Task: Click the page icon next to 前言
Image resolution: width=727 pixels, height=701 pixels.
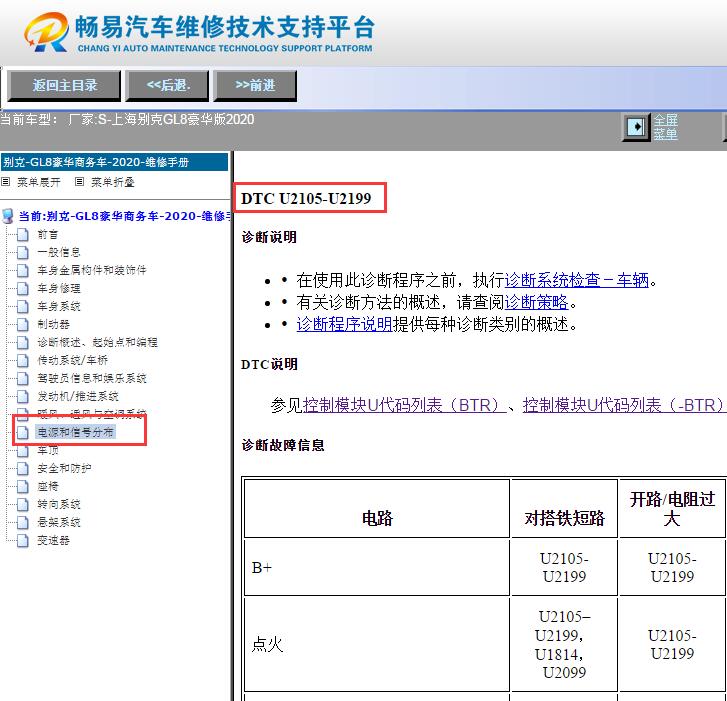Action: click(22, 235)
